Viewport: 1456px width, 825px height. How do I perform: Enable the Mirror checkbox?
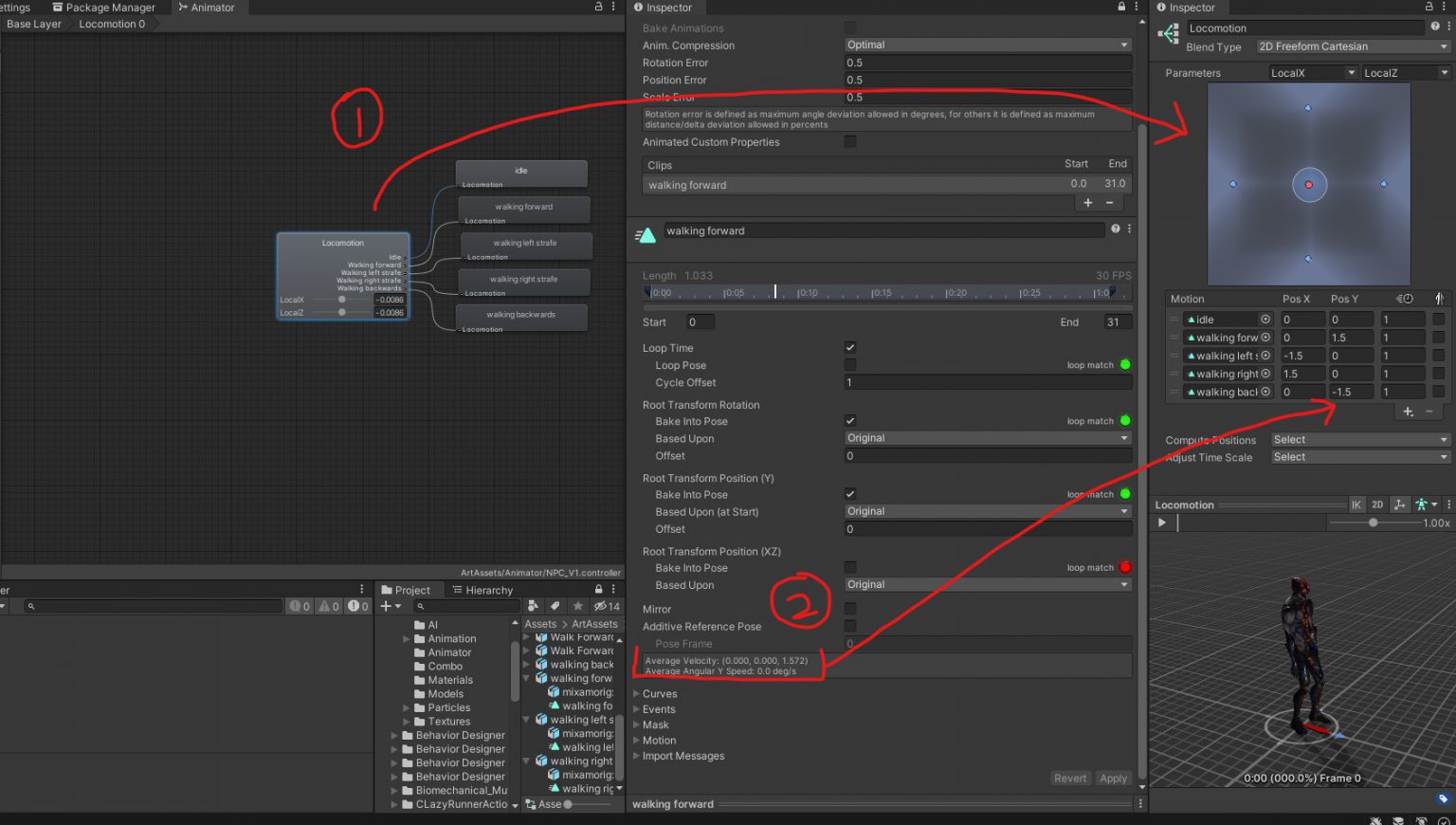[x=850, y=609]
